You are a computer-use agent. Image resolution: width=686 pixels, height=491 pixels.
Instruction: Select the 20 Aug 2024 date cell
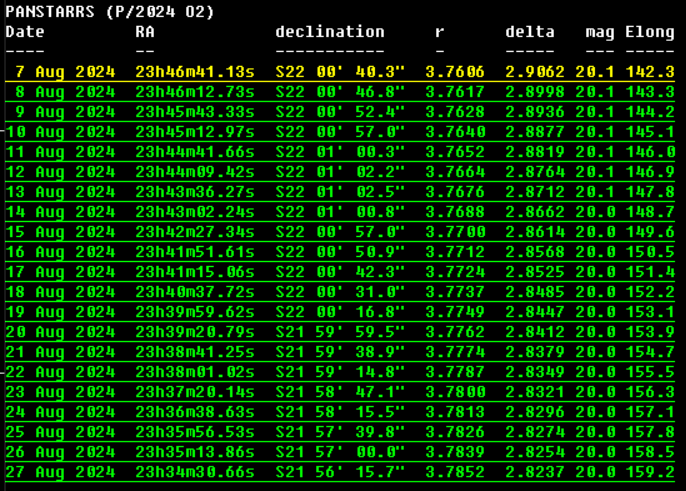[x=61, y=332]
